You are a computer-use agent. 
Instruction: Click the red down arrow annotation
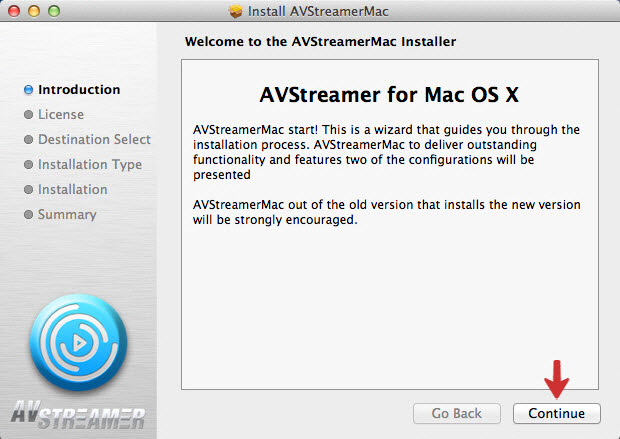coord(556,379)
